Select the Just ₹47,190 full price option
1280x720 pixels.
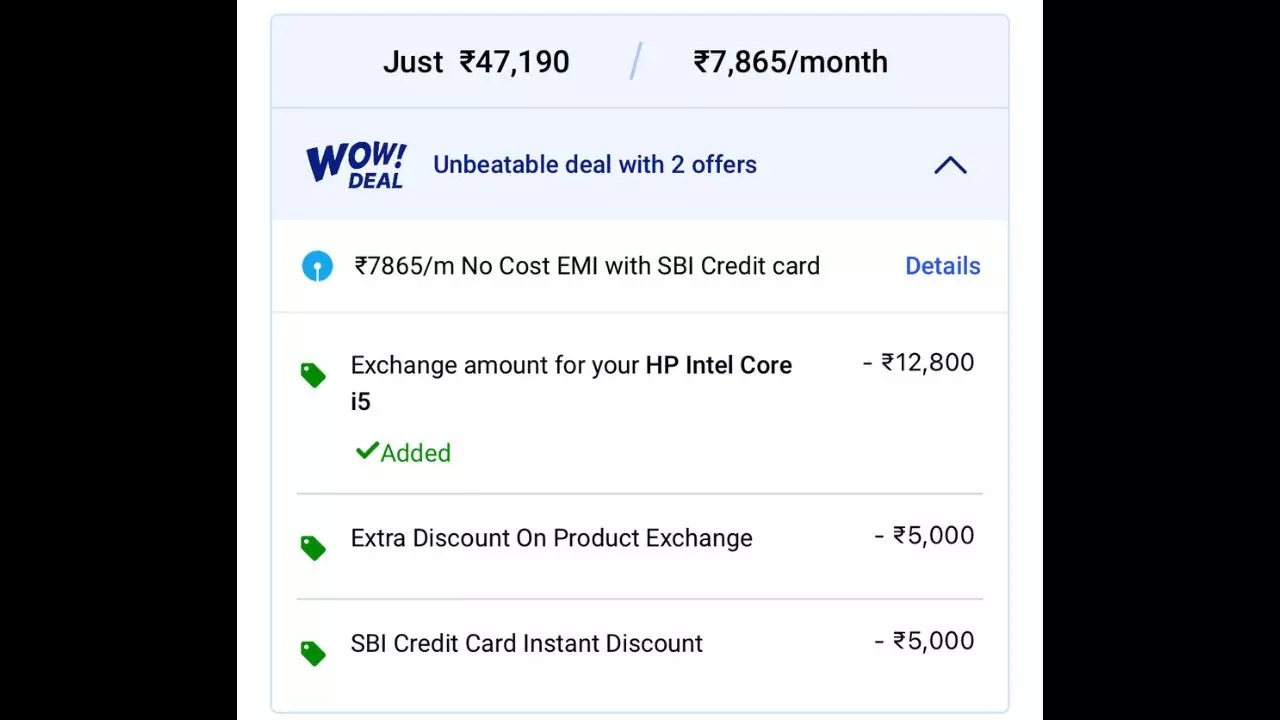pyautogui.click(x=477, y=61)
